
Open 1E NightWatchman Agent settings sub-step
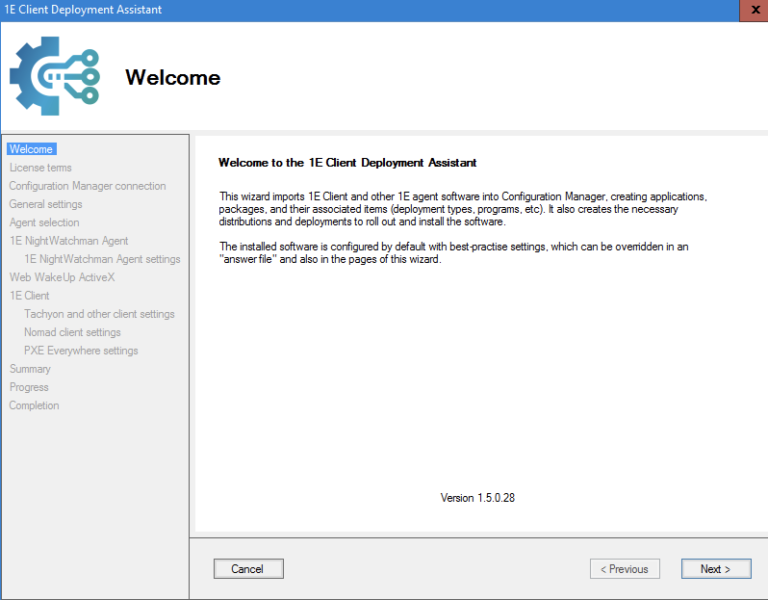pyautogui.click(x=102, y=259)
